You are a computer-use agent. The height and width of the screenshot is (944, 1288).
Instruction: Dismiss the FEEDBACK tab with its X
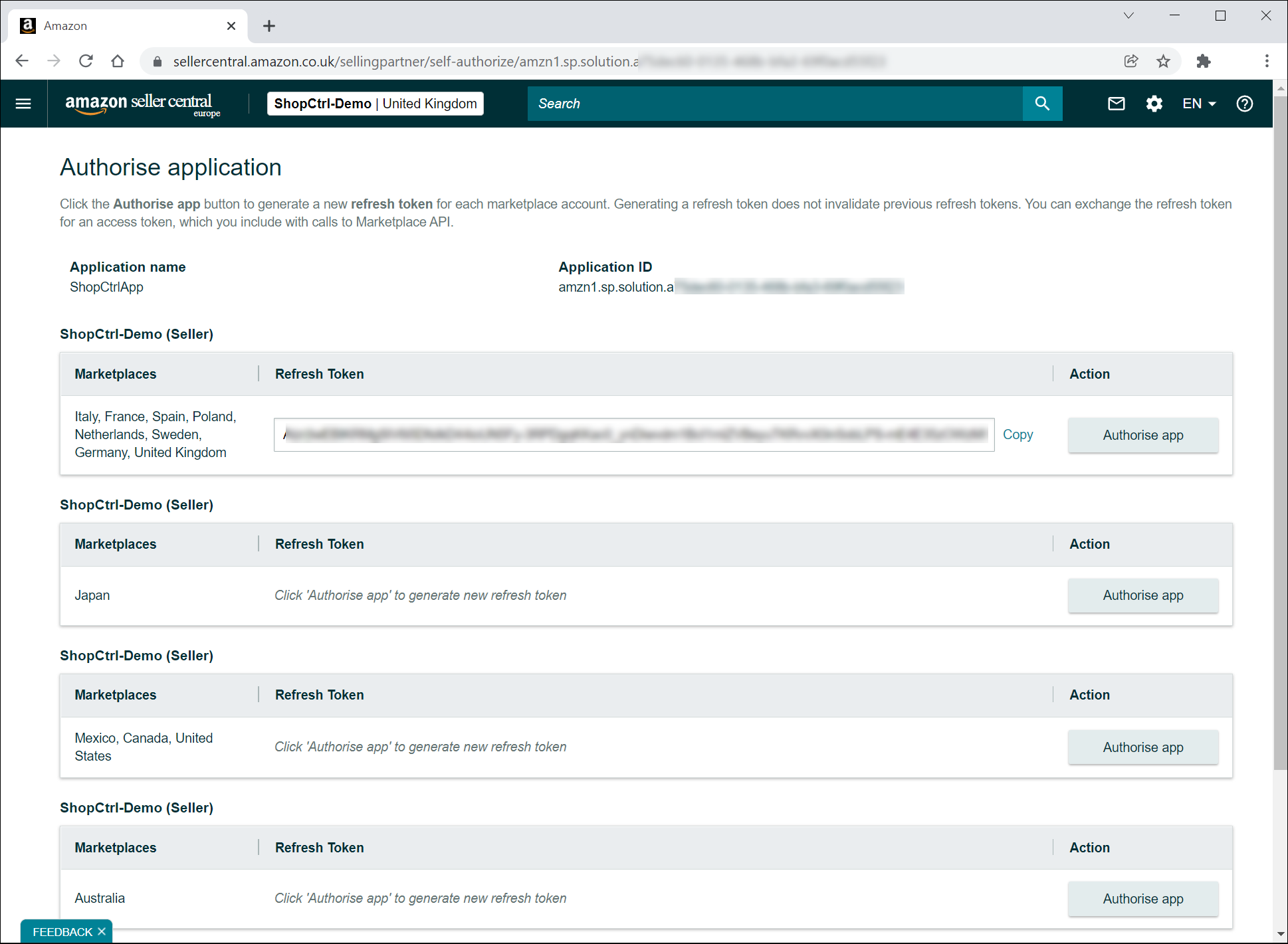pos(102,931)
